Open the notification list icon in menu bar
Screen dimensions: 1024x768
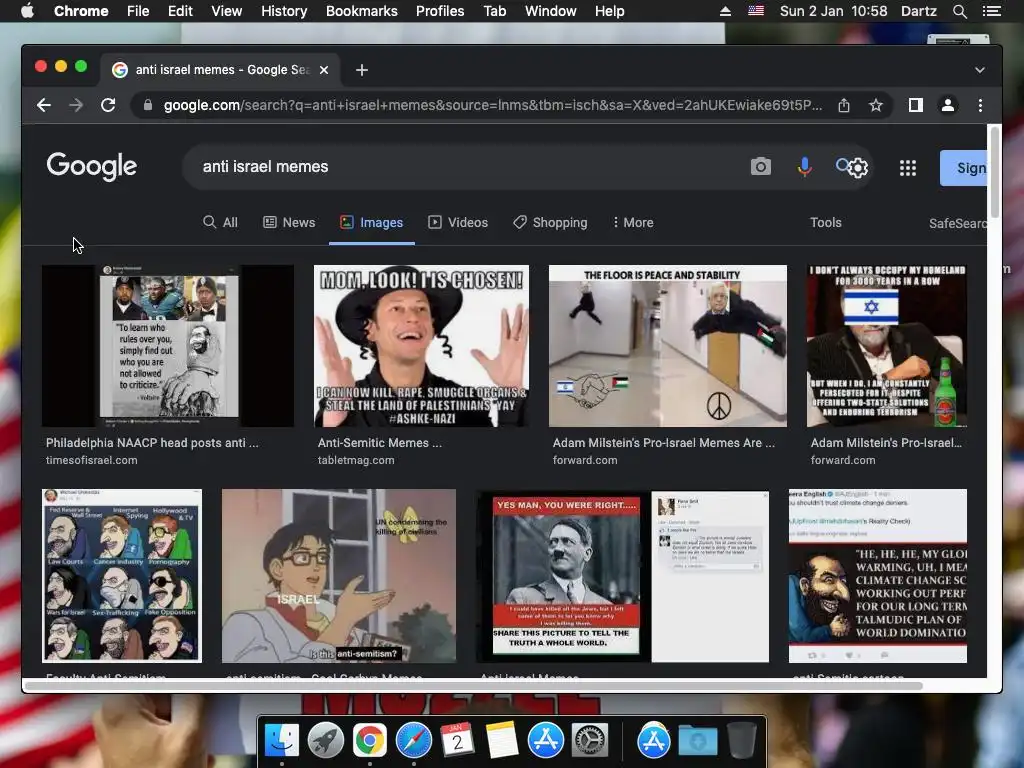[x=991, y=11]
